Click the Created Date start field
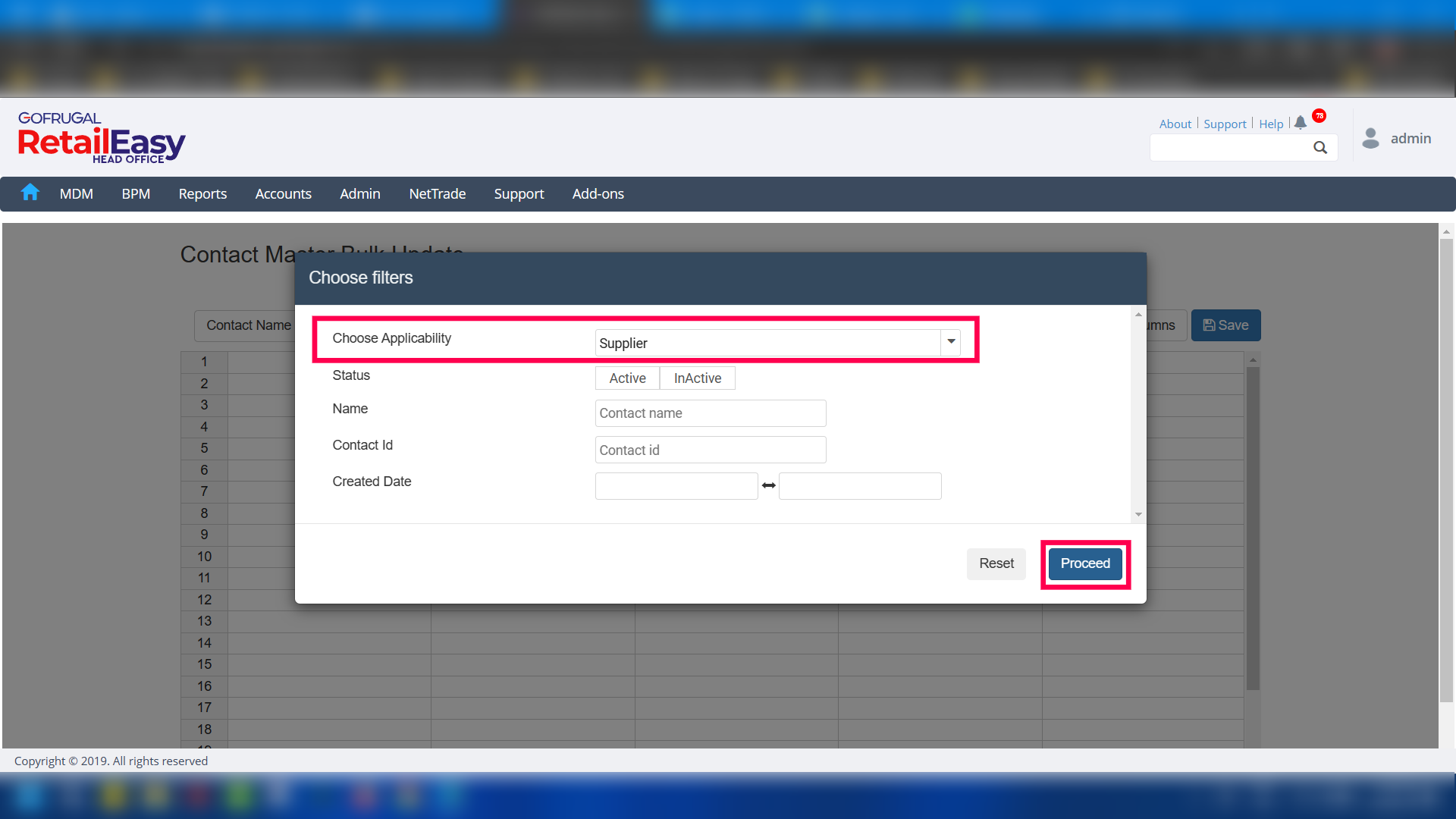This screenshot has width=1456, height=819. (676, 486)
